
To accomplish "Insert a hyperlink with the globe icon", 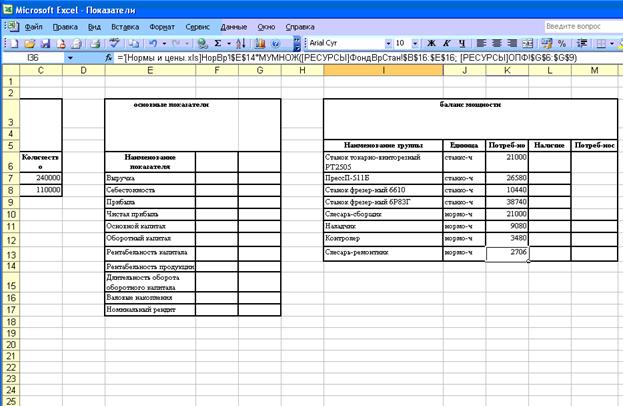I will point(202,43).
